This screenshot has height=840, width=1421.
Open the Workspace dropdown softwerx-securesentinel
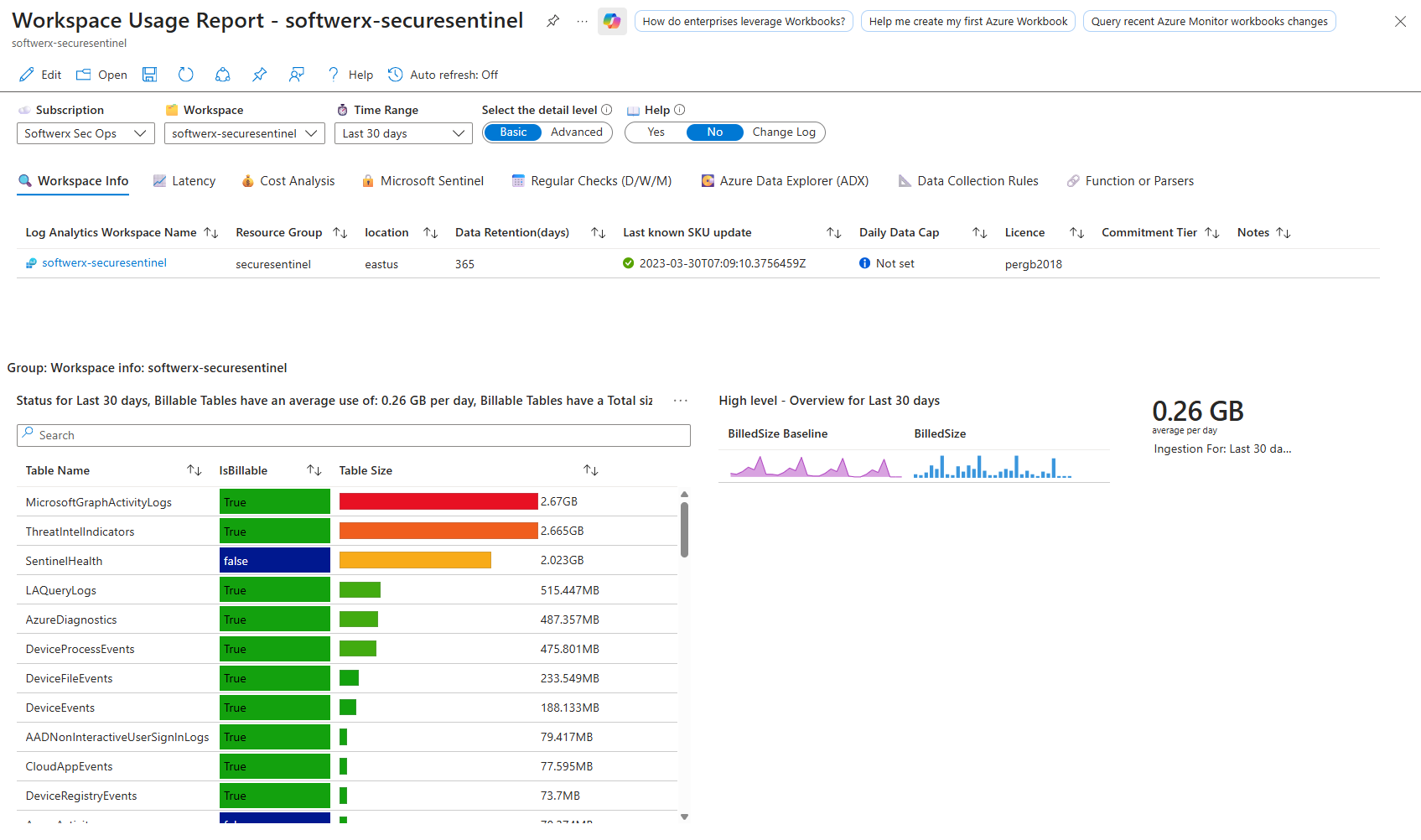245,133
